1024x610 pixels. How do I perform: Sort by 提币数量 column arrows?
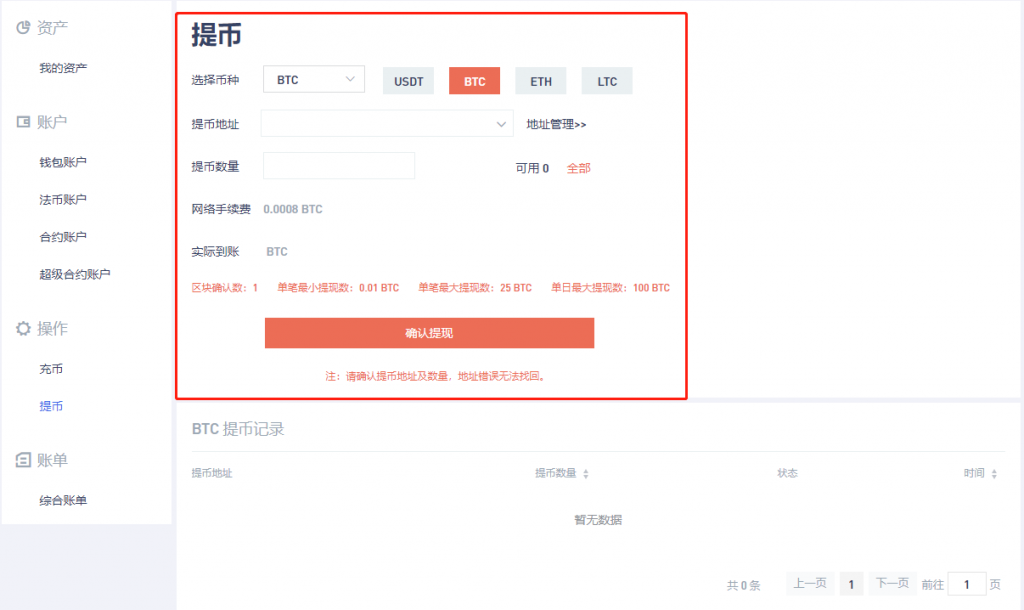point(586,474)
